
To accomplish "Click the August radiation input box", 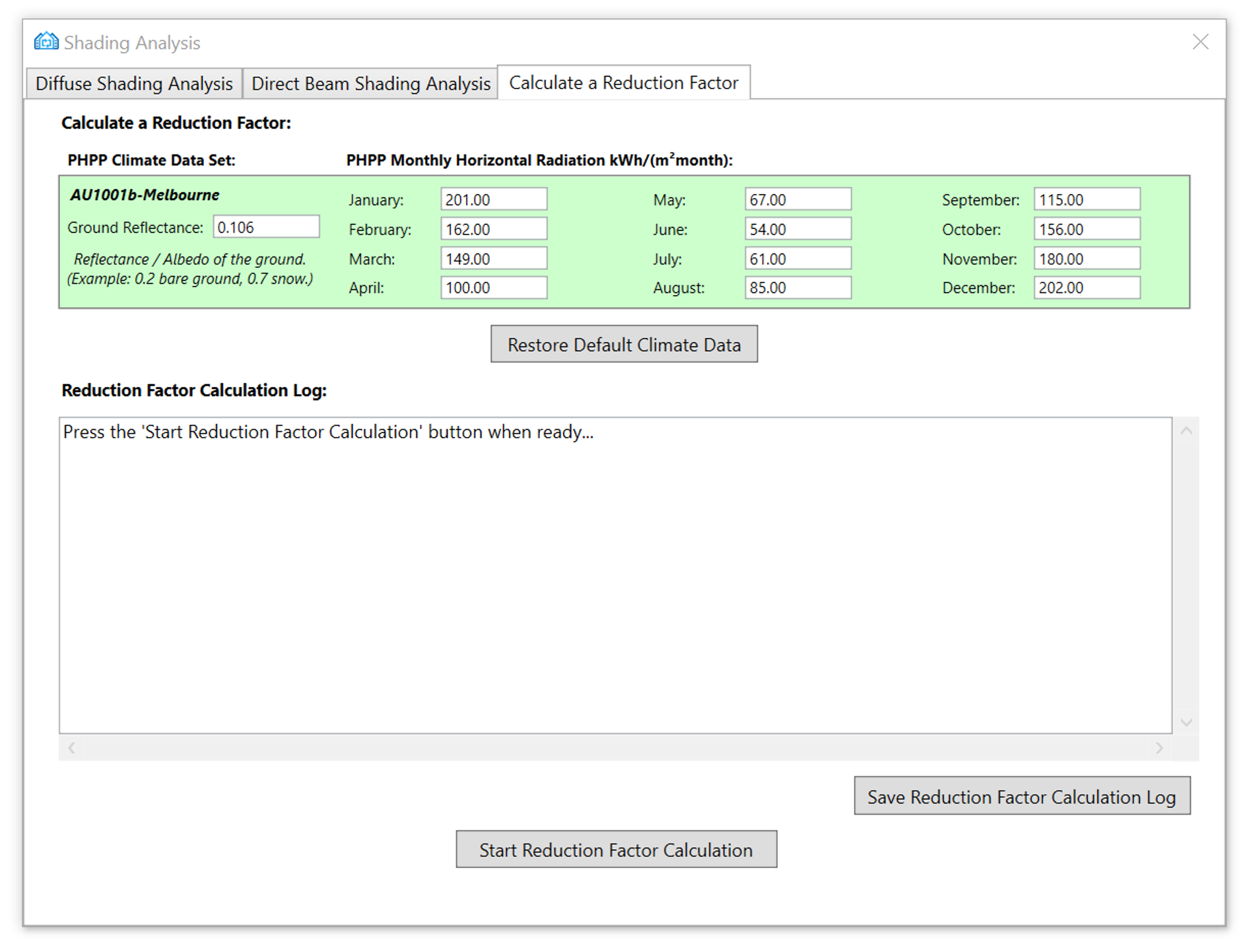I will (797, 287).
